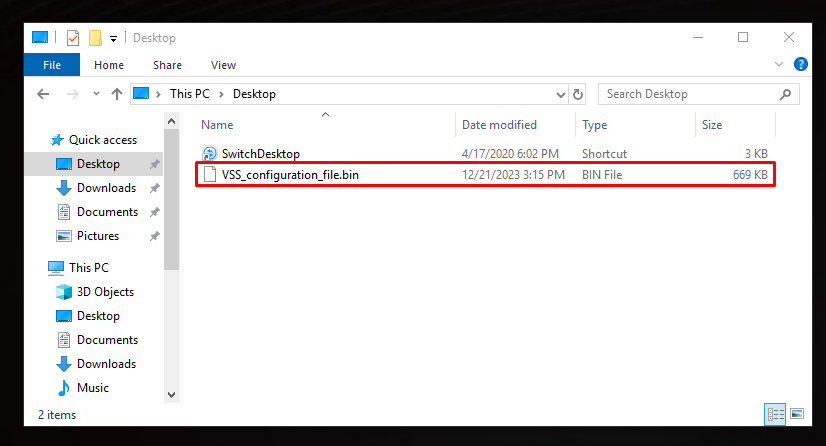
Task: Click the 3D Objects cube icon
Action: (x=64, y=292)
